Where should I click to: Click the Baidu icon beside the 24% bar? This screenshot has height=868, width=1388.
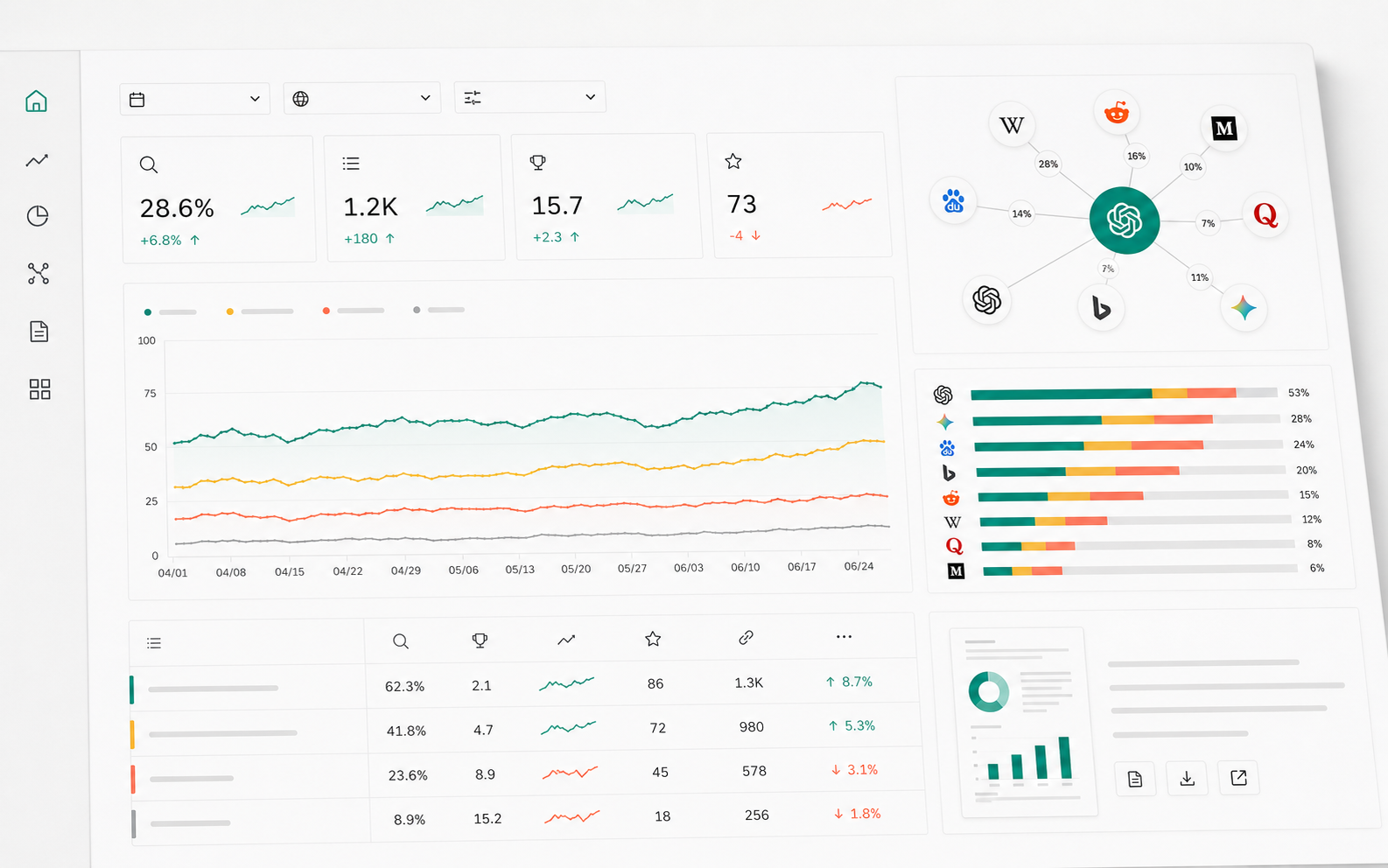(947, 448)
